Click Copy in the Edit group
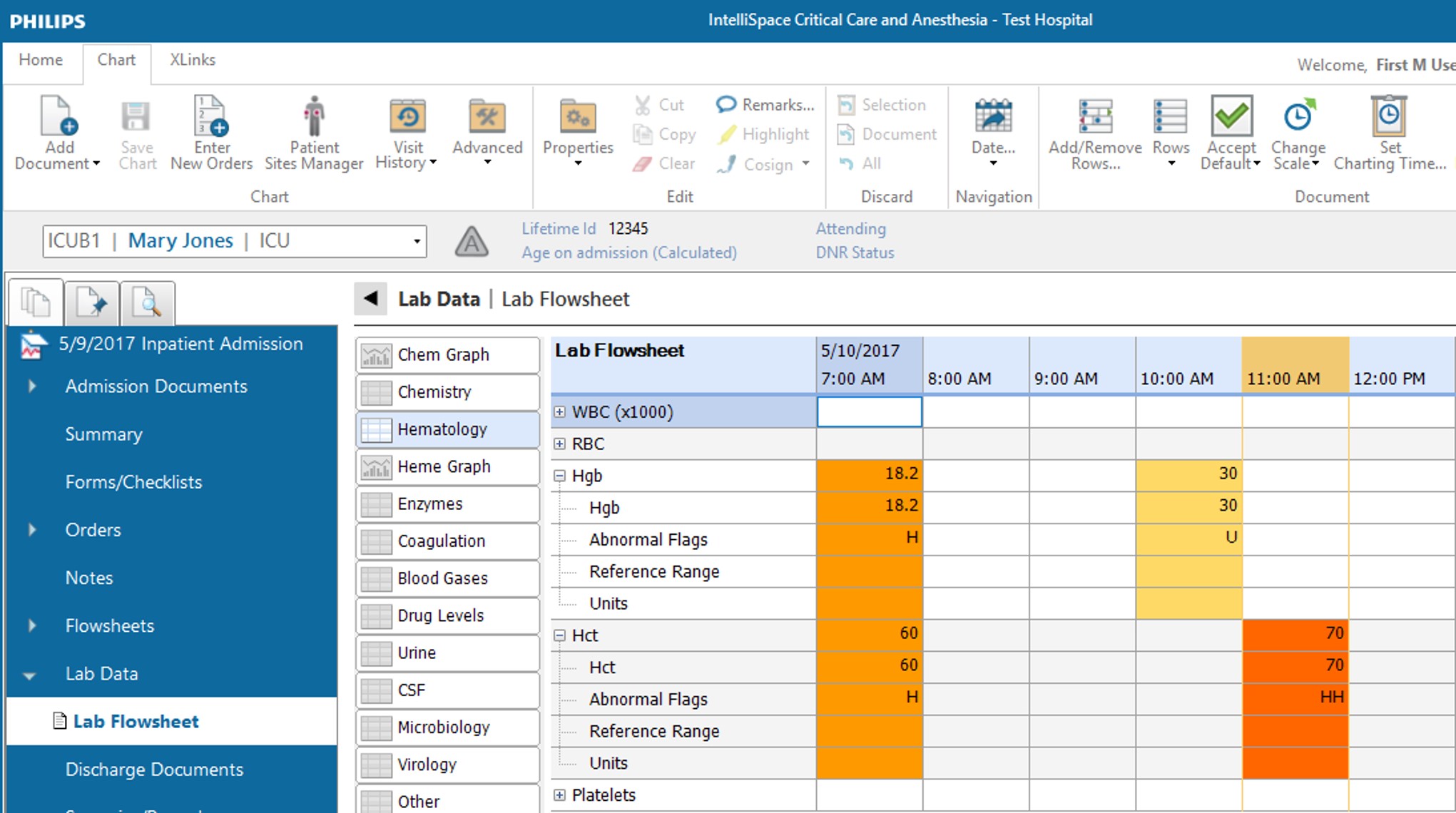Viewport: 1456px width, 813px height. coord(664,134)
